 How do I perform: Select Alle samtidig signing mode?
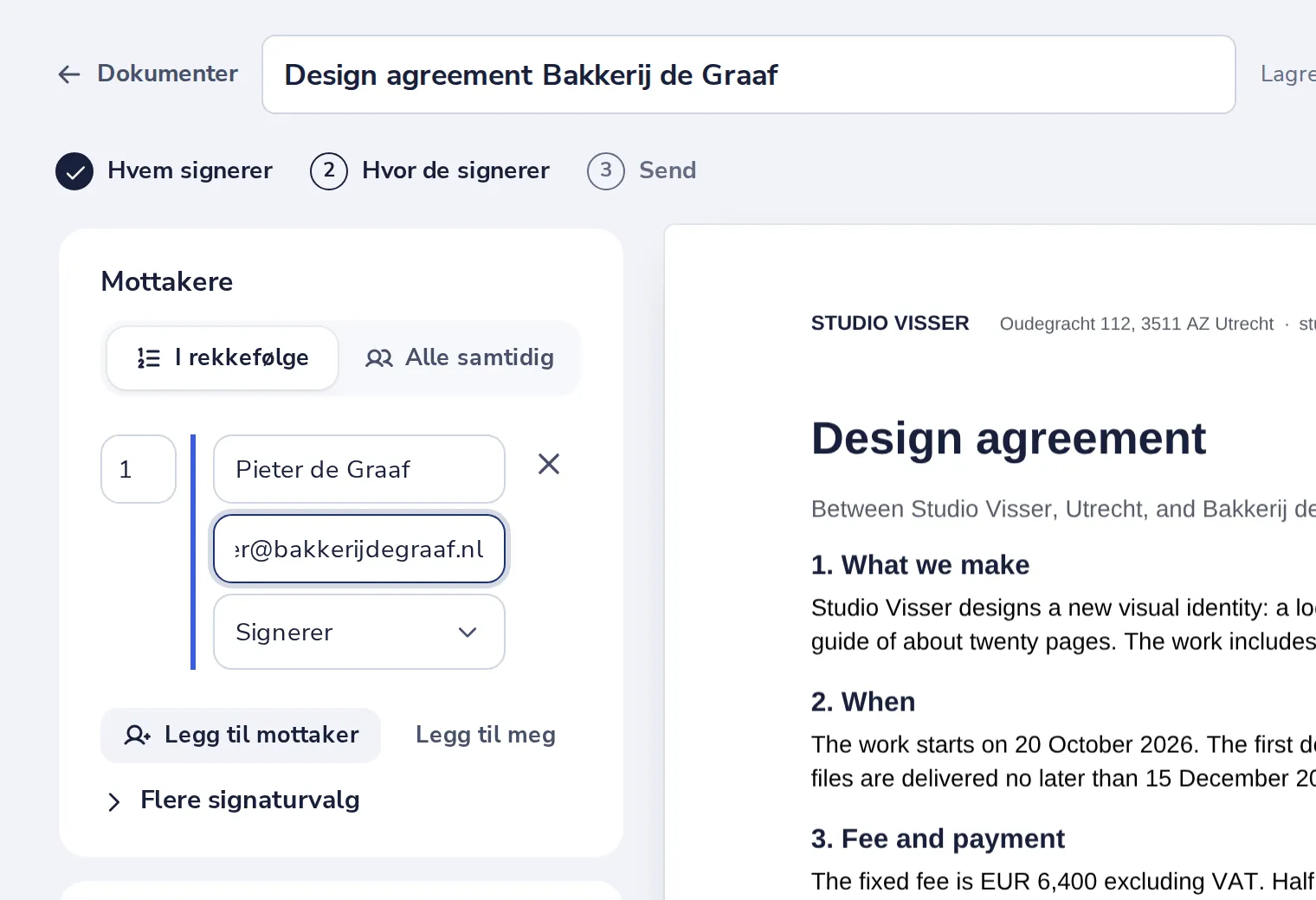tap(460, 357)
